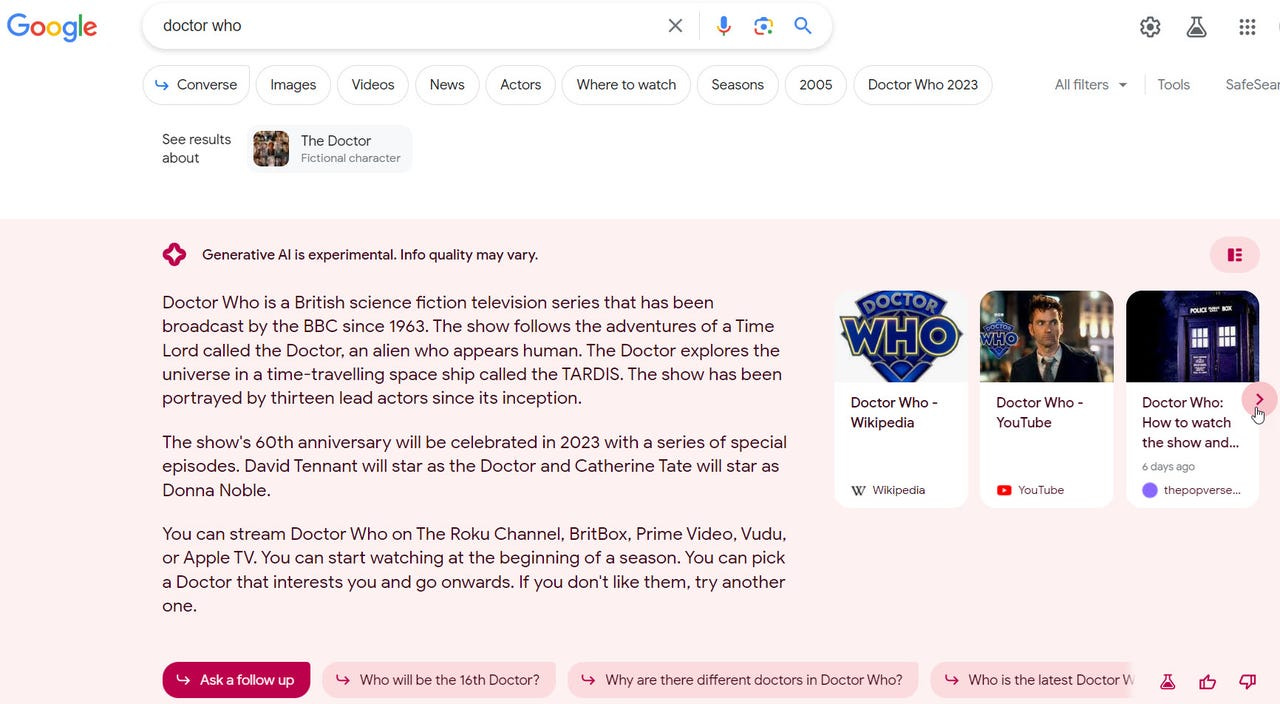Viewport: 1280px width, 704px height.
Task: Open the SafeSearch setting
Action: coord(1252,85)
